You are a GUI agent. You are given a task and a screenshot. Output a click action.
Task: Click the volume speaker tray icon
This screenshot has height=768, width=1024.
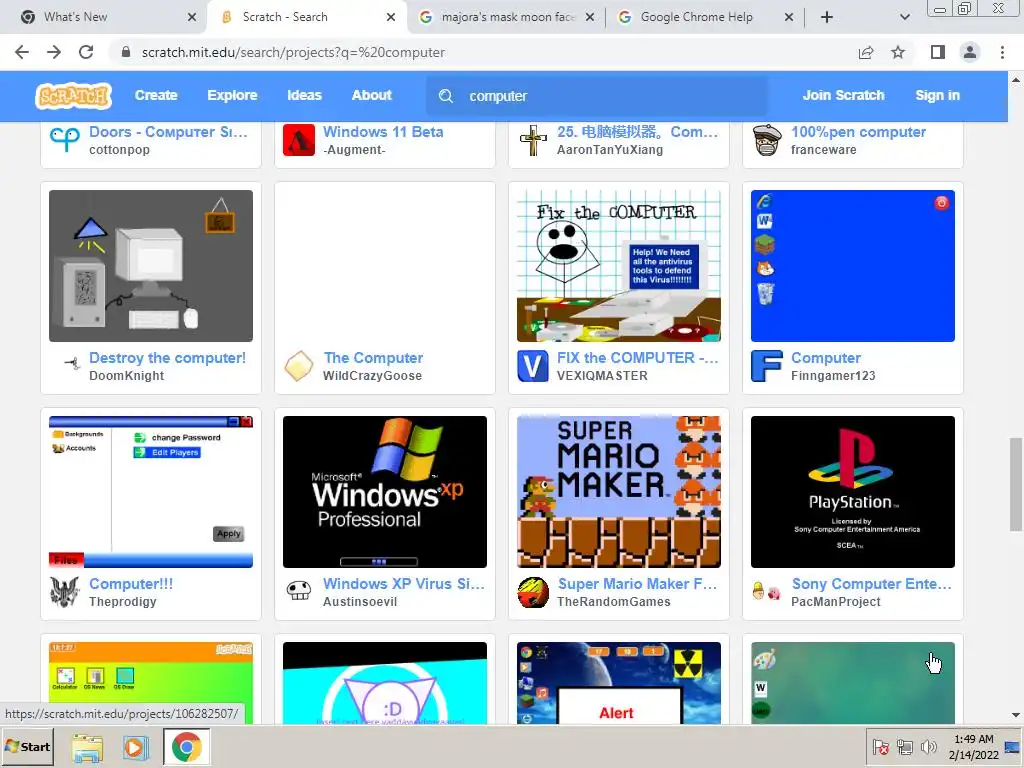coord(928,746)
